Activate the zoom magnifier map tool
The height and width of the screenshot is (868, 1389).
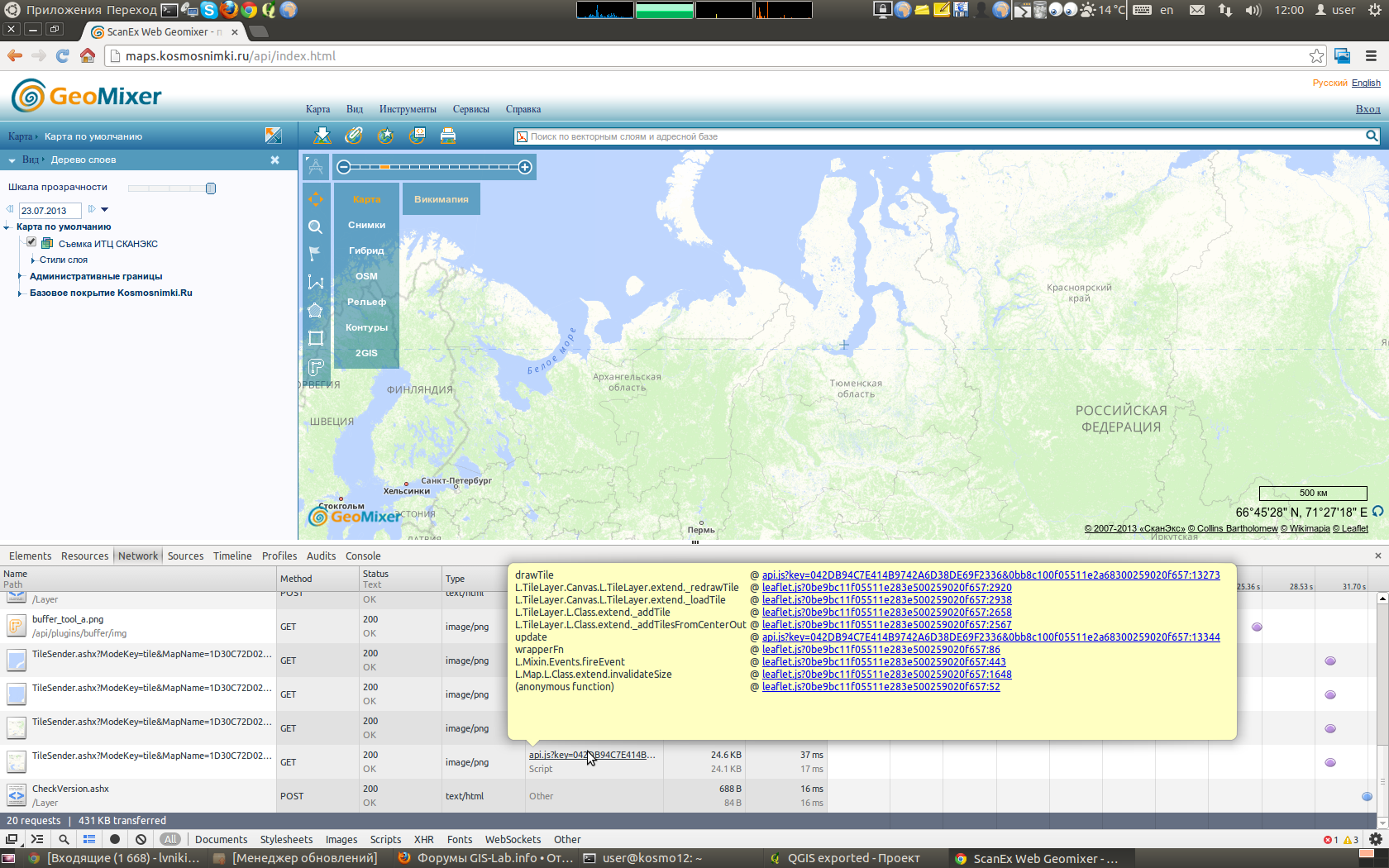pyautogui.click(x=315, y=227)
